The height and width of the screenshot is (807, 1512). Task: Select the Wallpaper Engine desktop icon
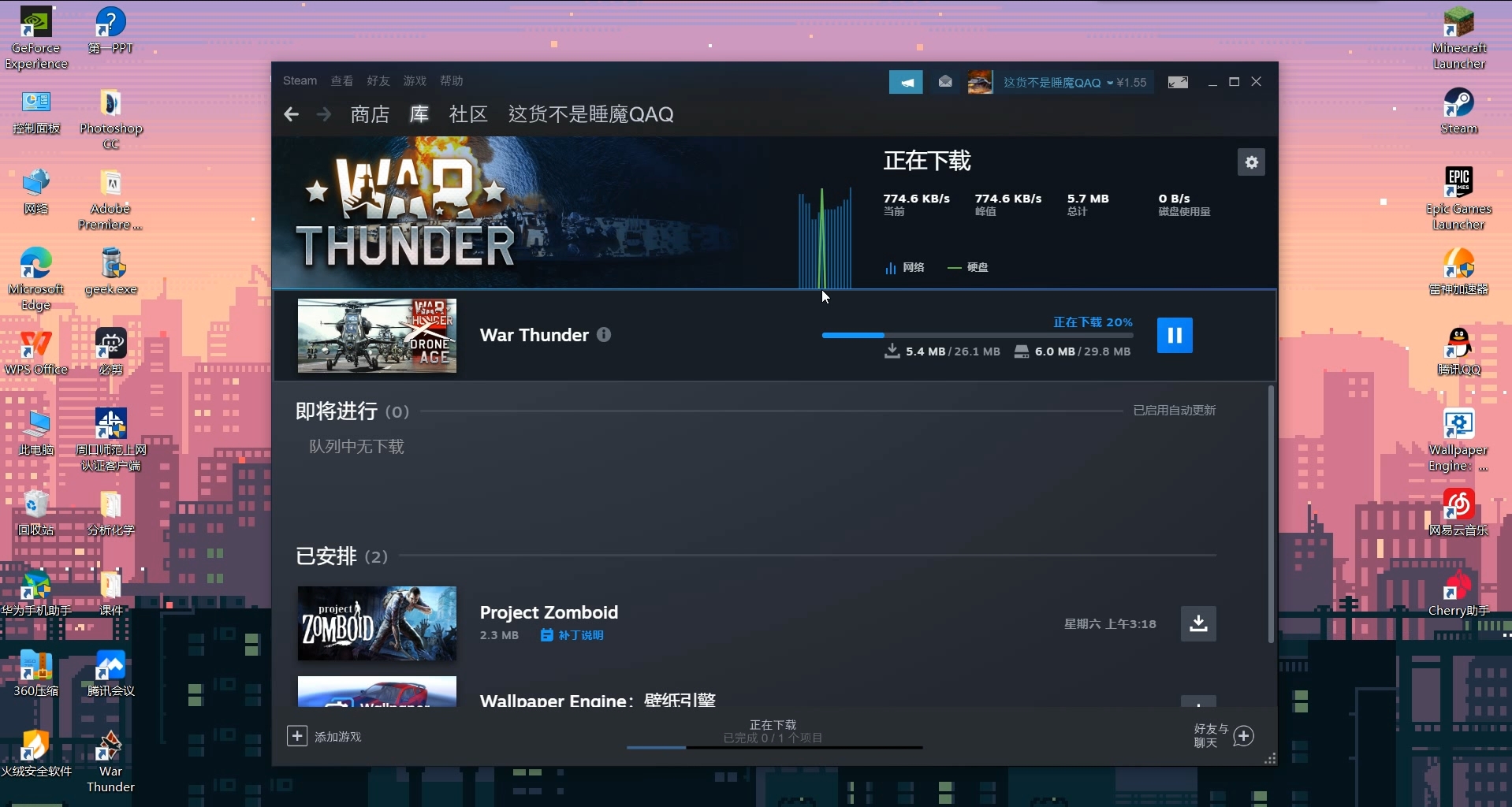pyautogui.click(x=1458, y=441)
